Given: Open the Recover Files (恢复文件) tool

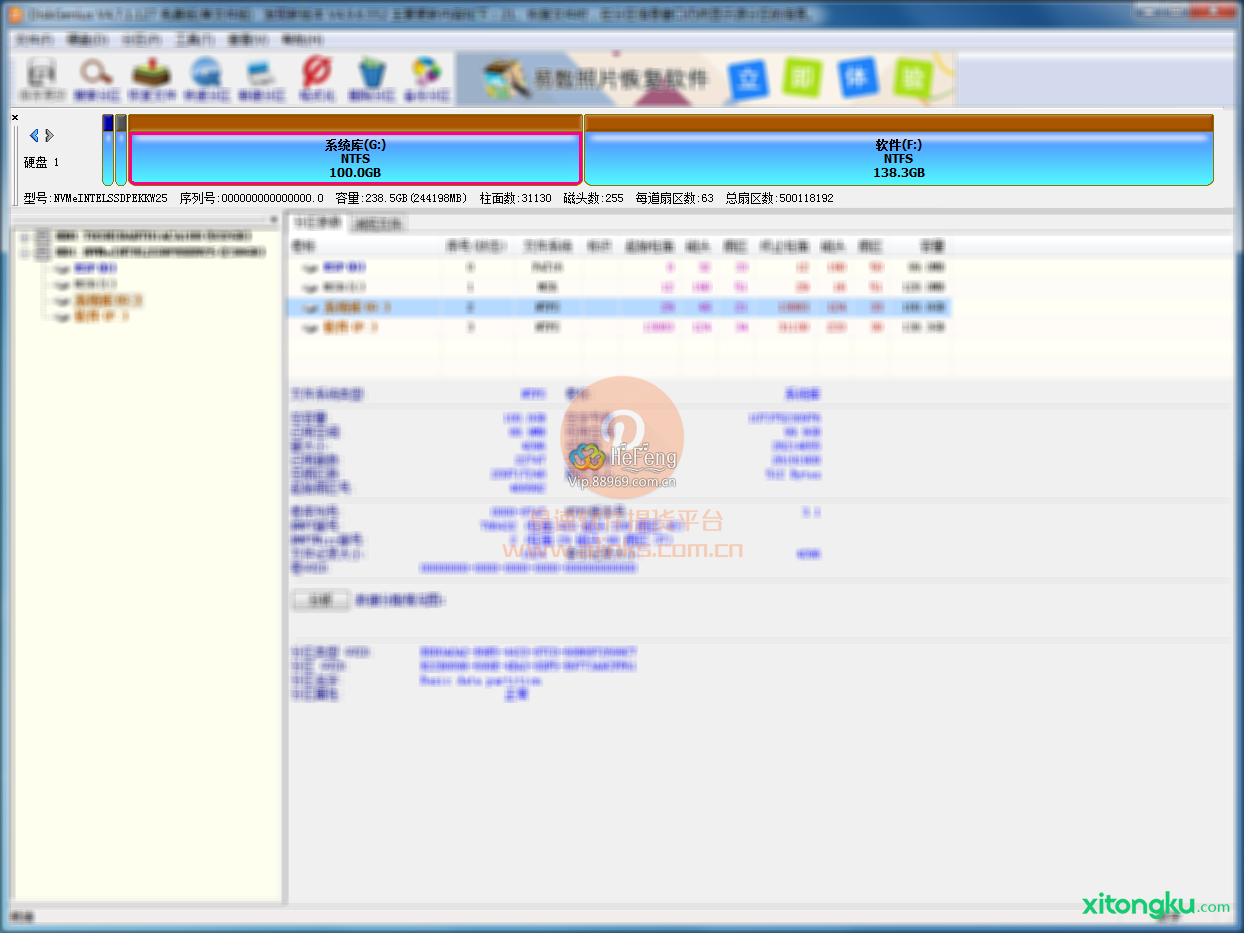Looking at the screenshot, I should pos(152,80).
